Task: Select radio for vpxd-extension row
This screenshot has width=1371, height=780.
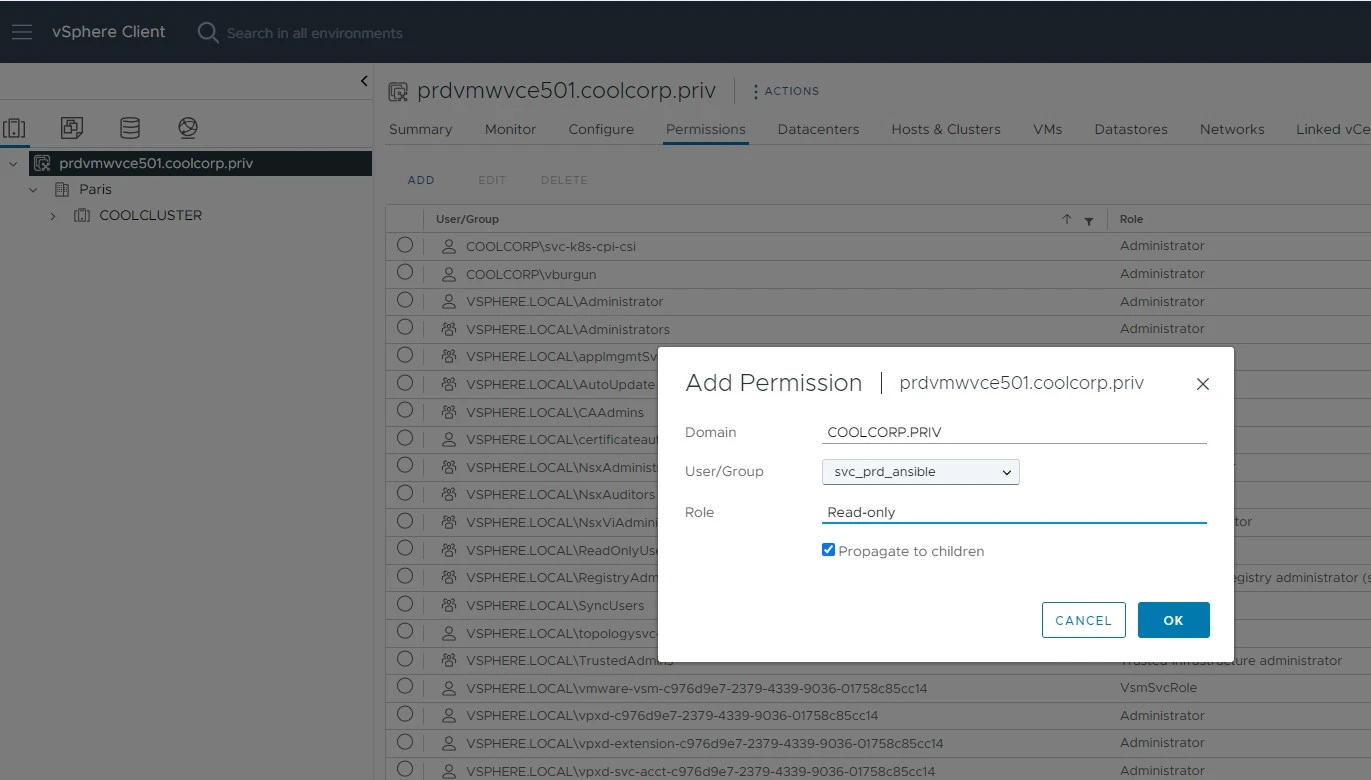Action: point(405,742)
